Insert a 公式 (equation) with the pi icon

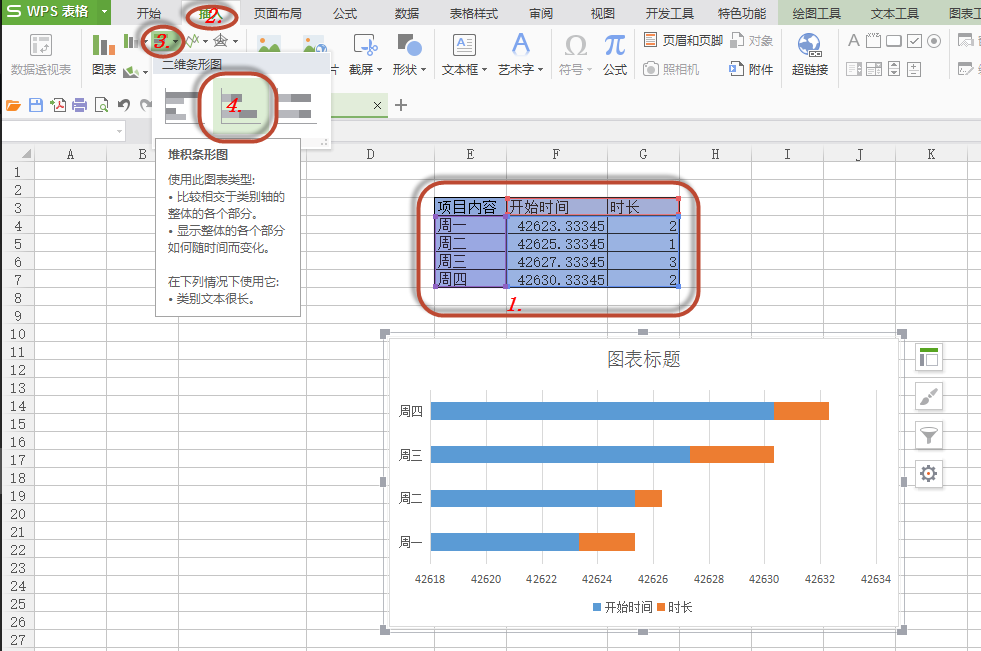[x=614, y=54]
